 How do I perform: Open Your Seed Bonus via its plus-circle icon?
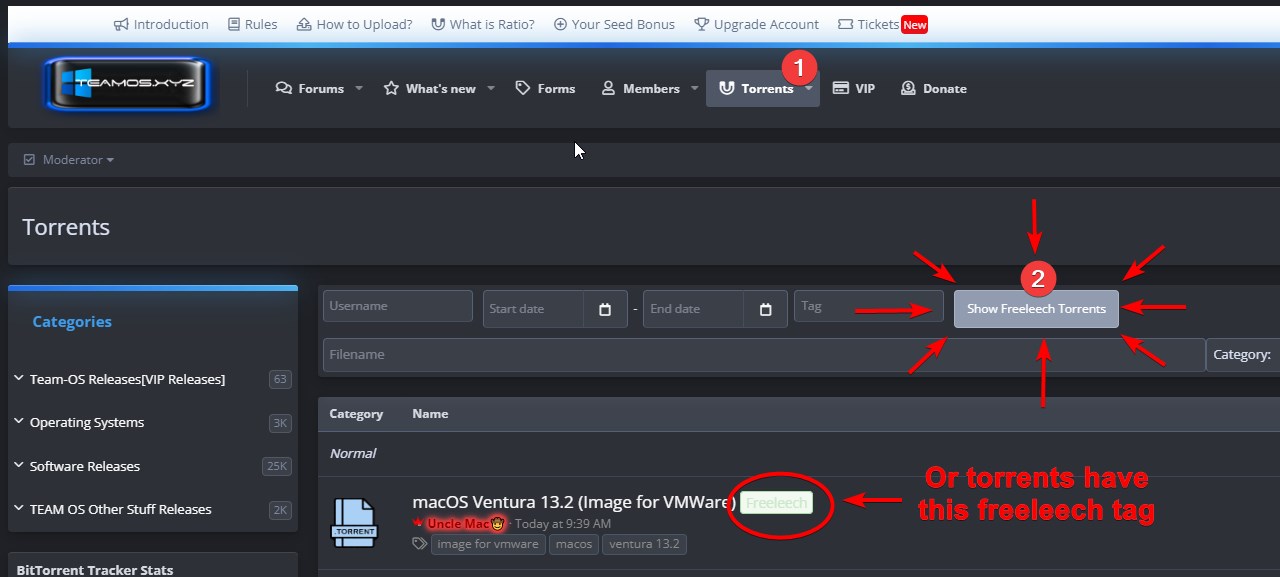pyautogui.click(x=560, y=24)
